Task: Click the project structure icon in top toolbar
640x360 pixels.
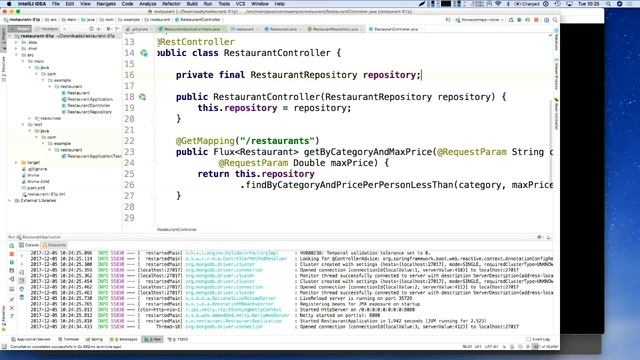Action: (547, 20)
